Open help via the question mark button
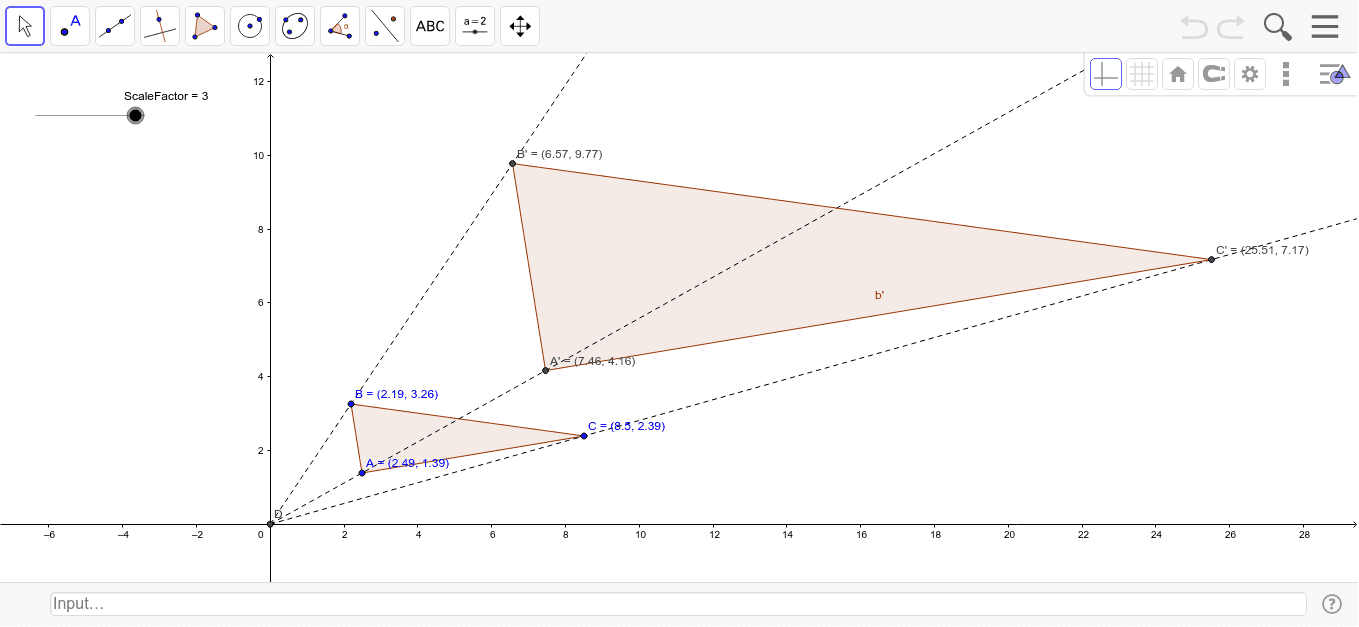The image size is (1359, 627). click(1332, 603)
